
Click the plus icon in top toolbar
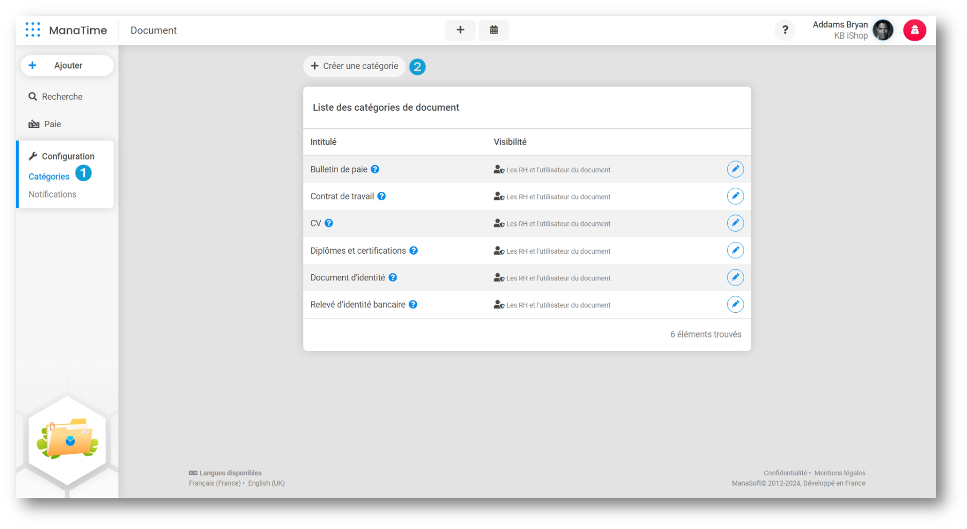click(460, 30)
